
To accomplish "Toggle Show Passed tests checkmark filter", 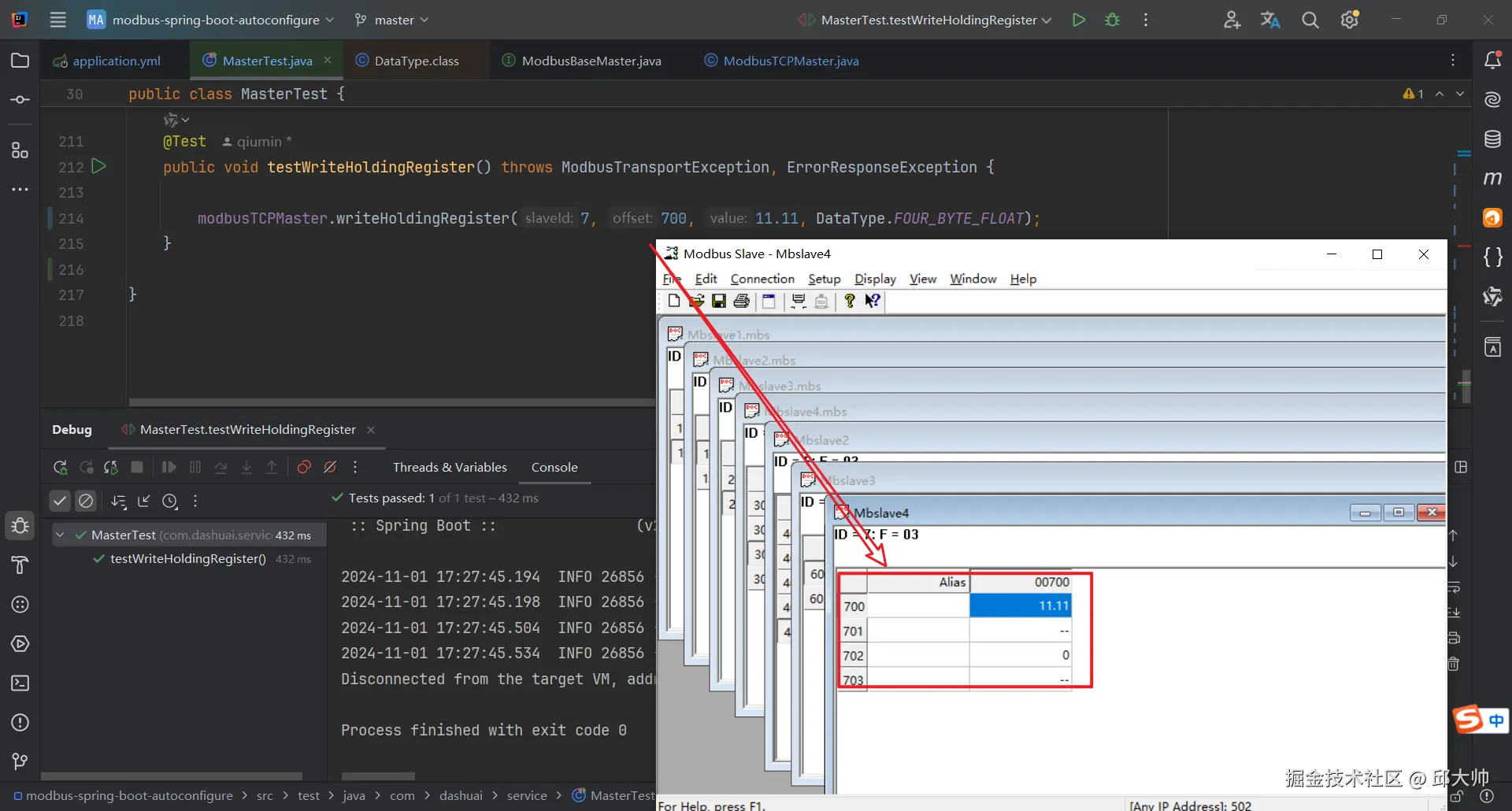I will point(60,501).
